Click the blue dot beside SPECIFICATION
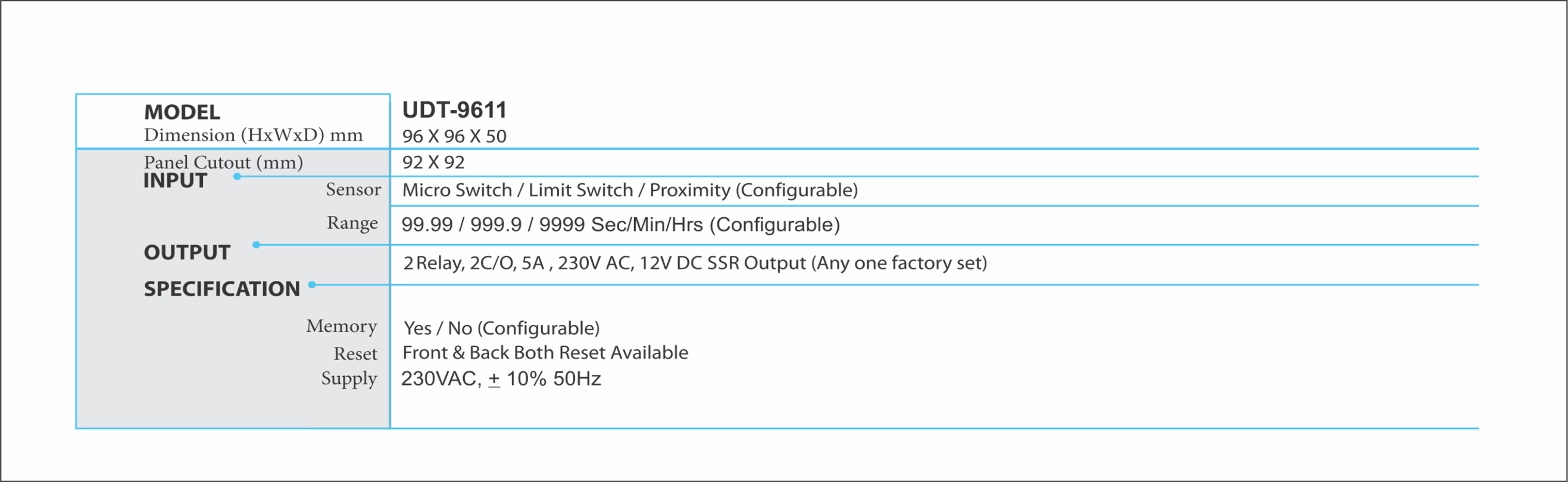 click(x=312, y=284)
